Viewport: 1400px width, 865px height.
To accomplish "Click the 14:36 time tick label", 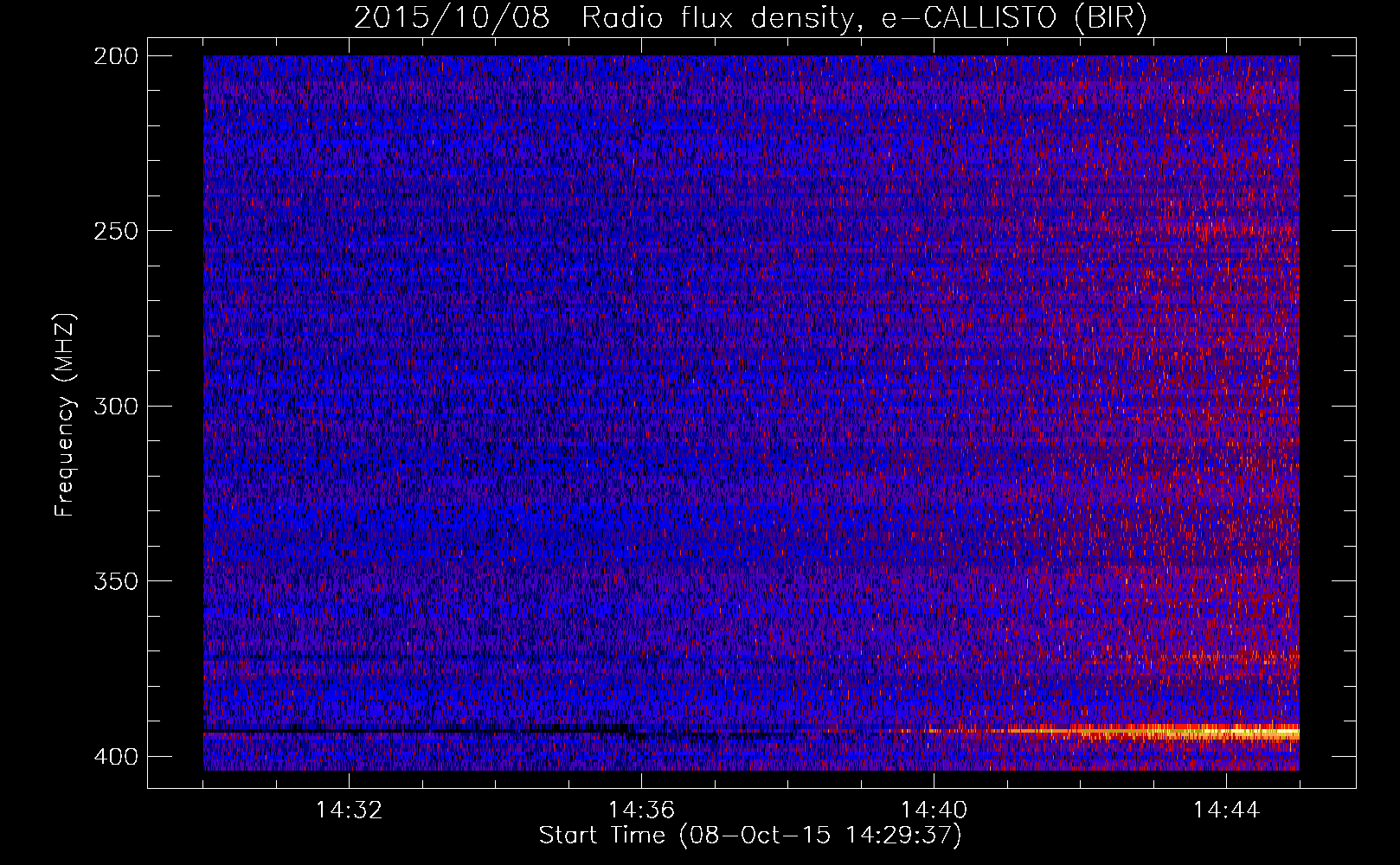I will click(641, 811).
